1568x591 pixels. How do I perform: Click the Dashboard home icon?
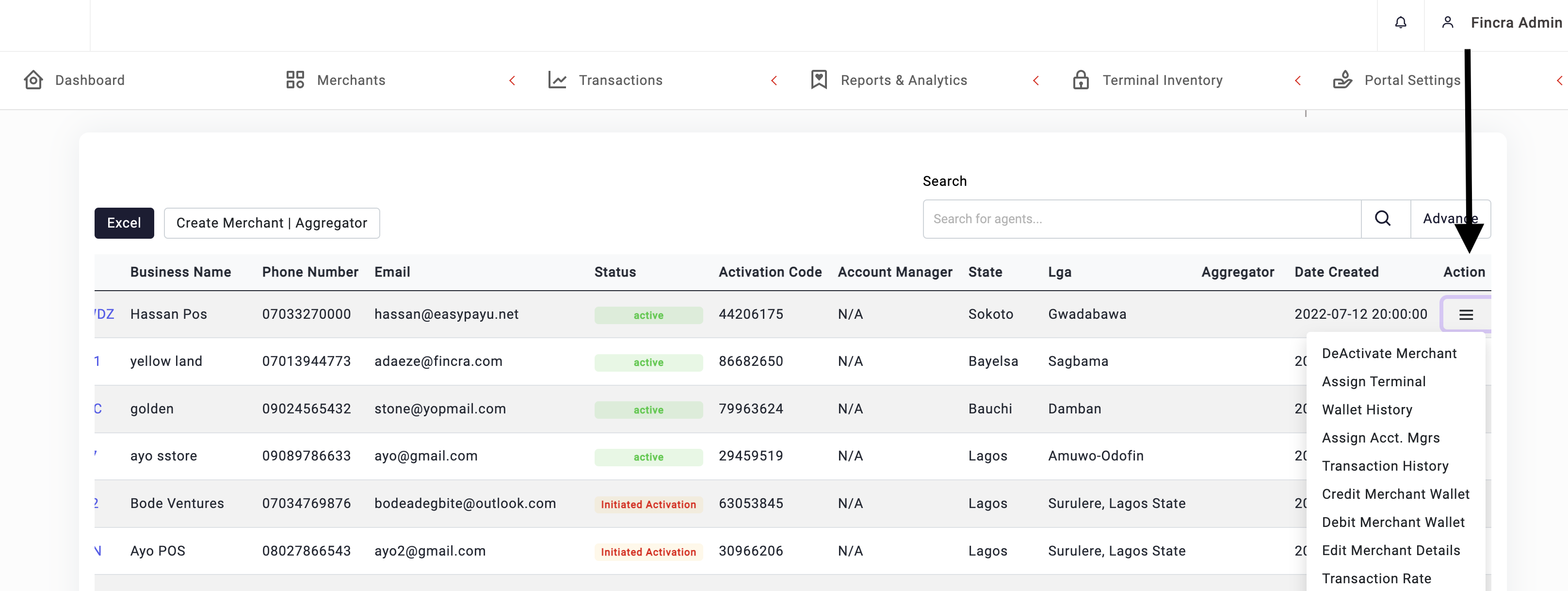tap(33, 80)
